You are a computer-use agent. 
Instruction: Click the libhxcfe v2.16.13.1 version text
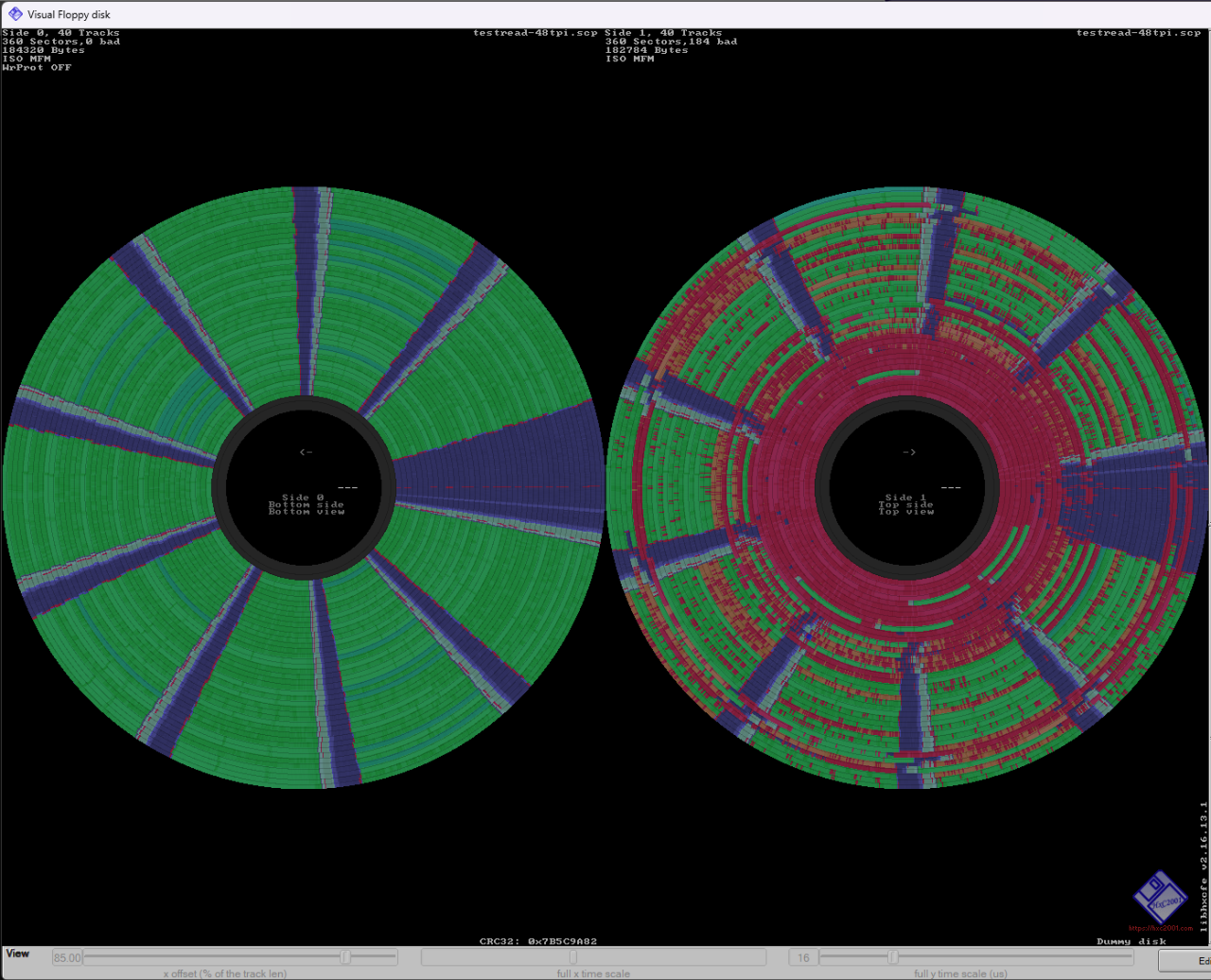tap(1203, 867)
